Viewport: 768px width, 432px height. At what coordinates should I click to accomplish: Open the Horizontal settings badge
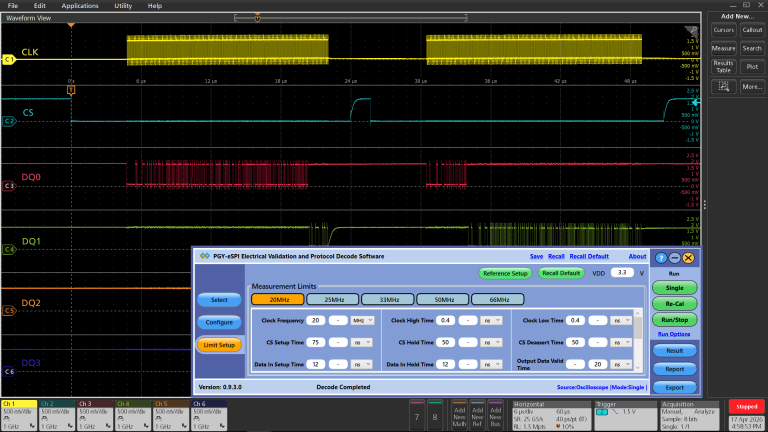tap(551, 415)
